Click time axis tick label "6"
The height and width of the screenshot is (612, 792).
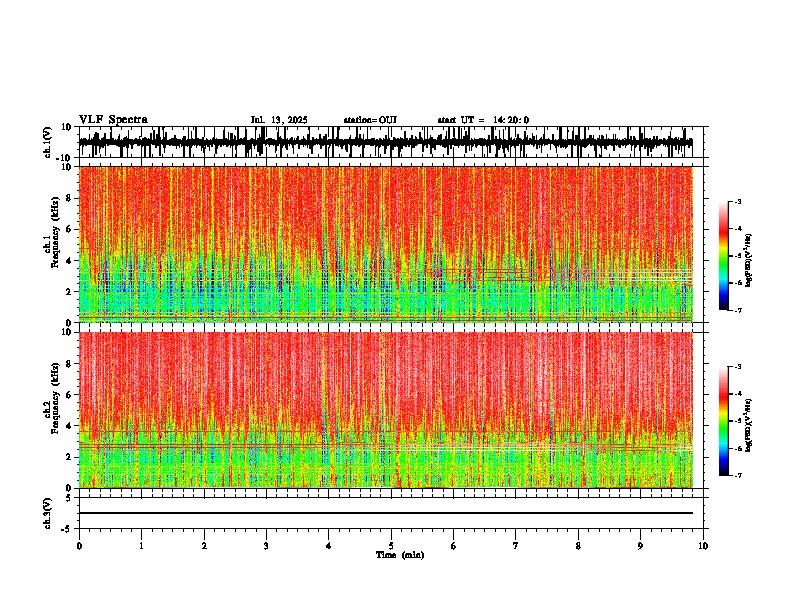(454, 546)
